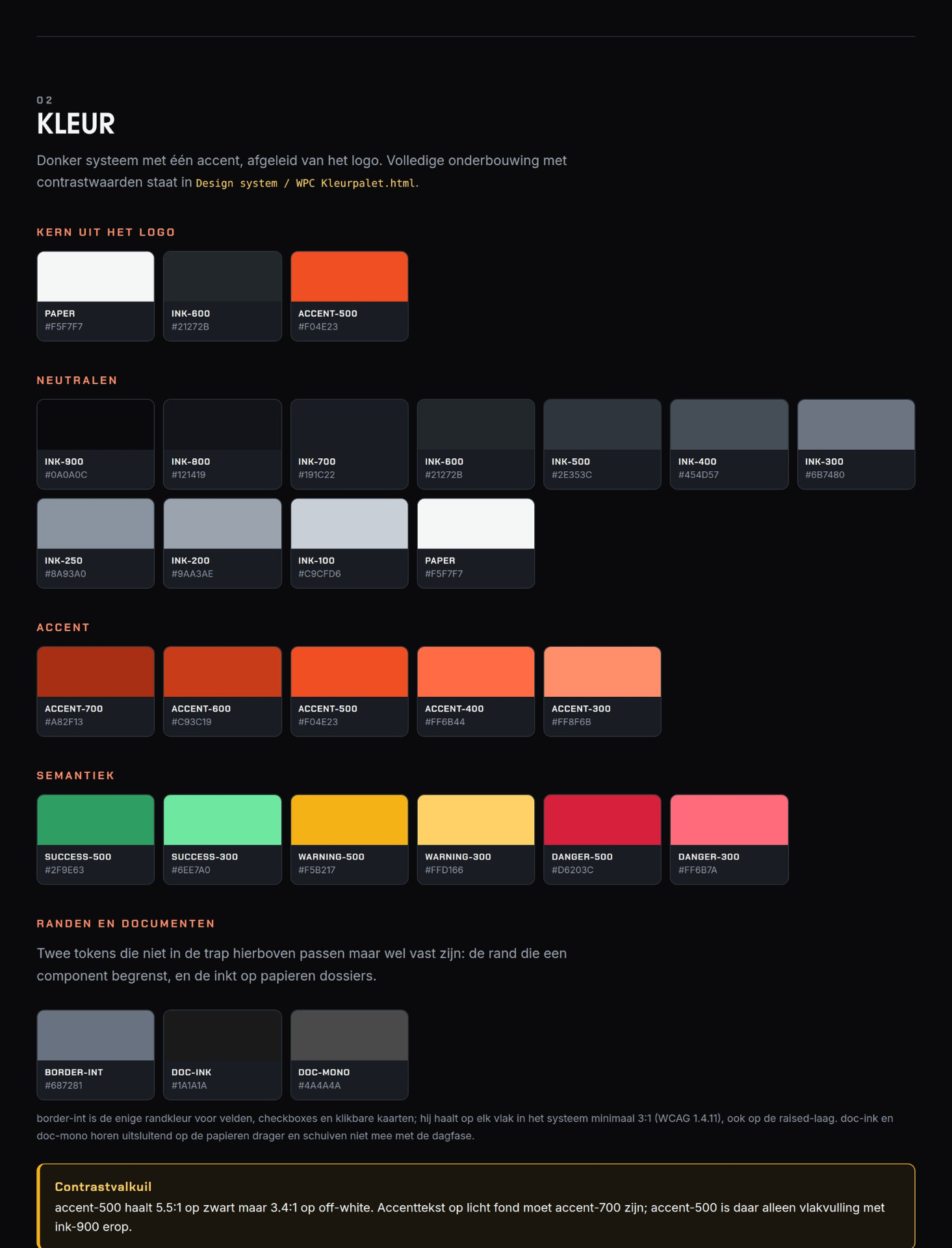This screenshot has height=1248, width=952.
Task: Pick the DOC-MONO swatch
Action: click(349, 1055)
